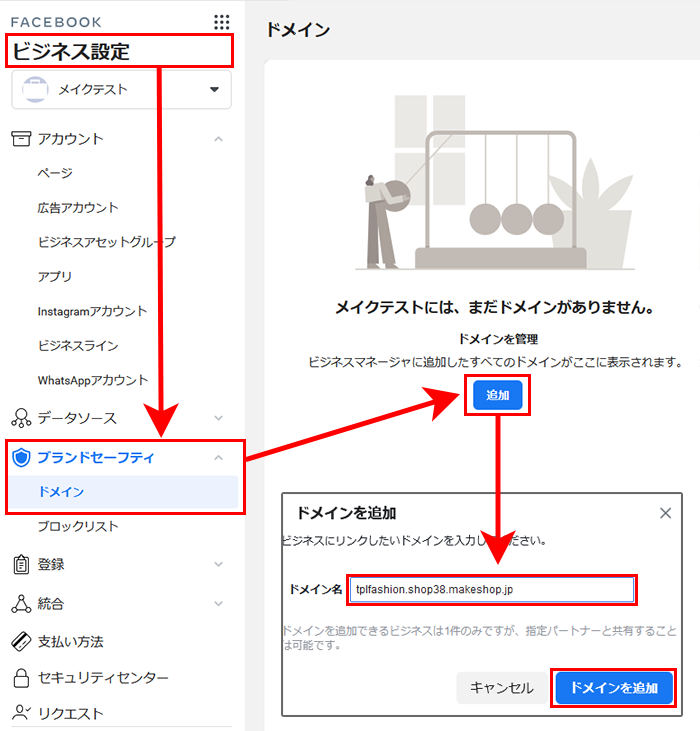Screen dimensions: 700x731
Task: Close the ドメインを追加 dialog with X
Action: coord(665,513)
